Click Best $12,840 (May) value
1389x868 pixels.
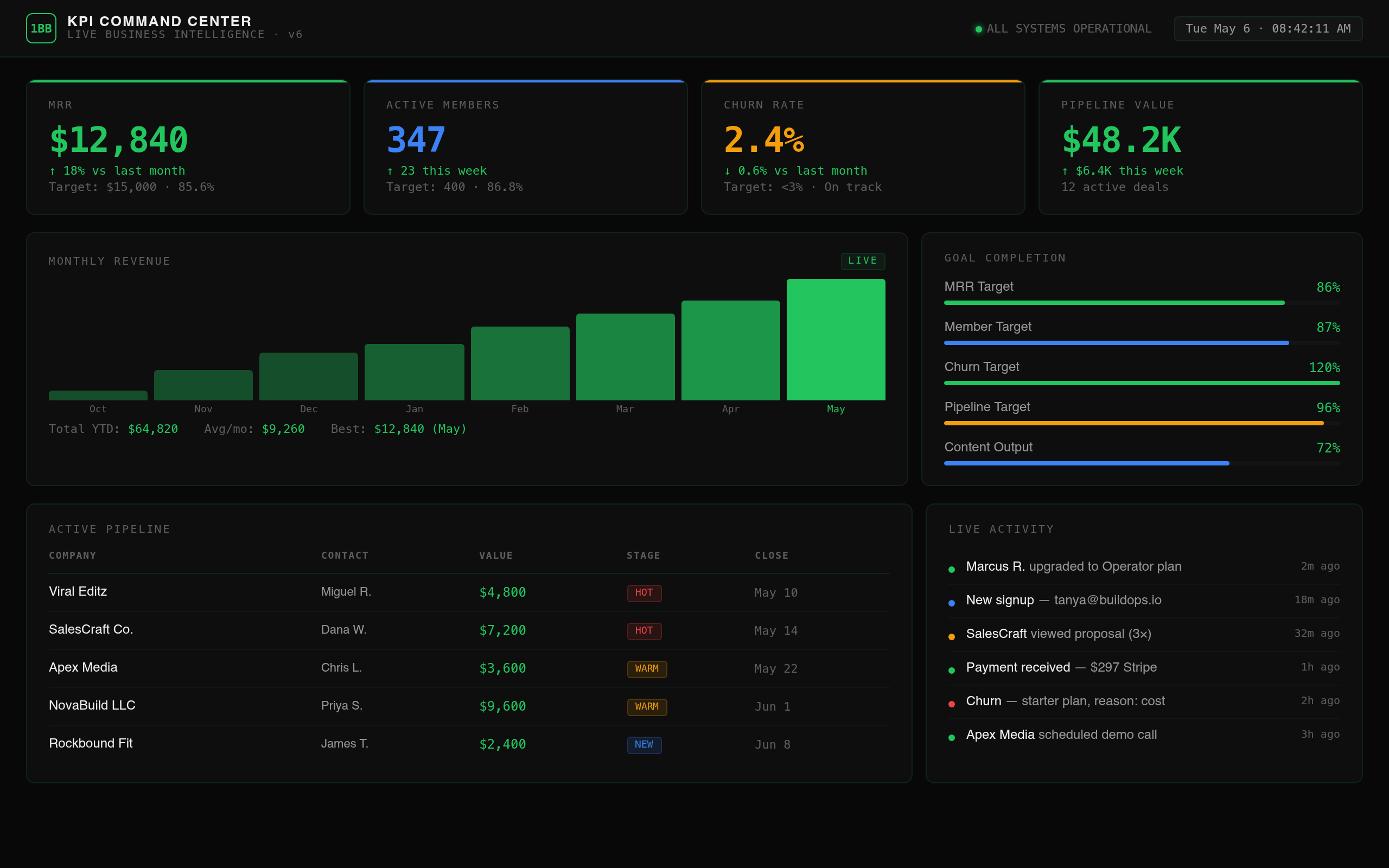(420, 429)
